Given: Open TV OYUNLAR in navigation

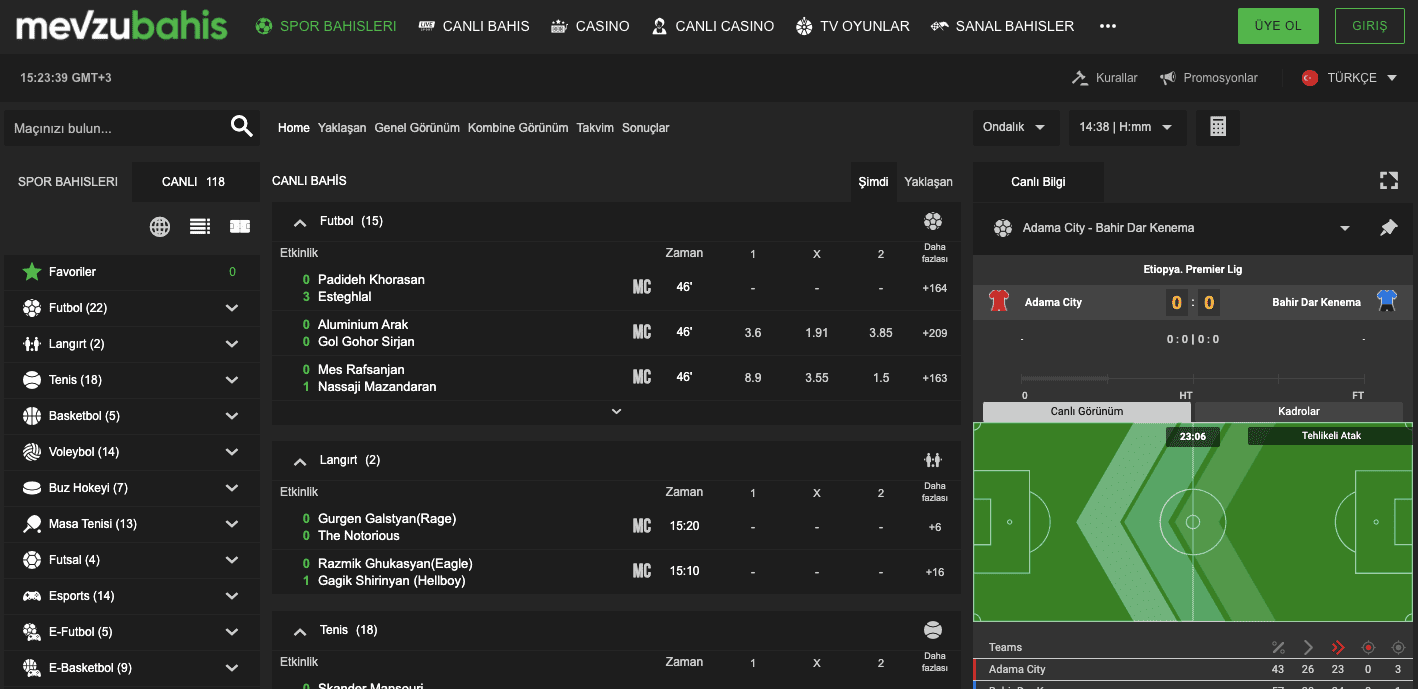Looking at the screenshot, I should click(852, 27).
